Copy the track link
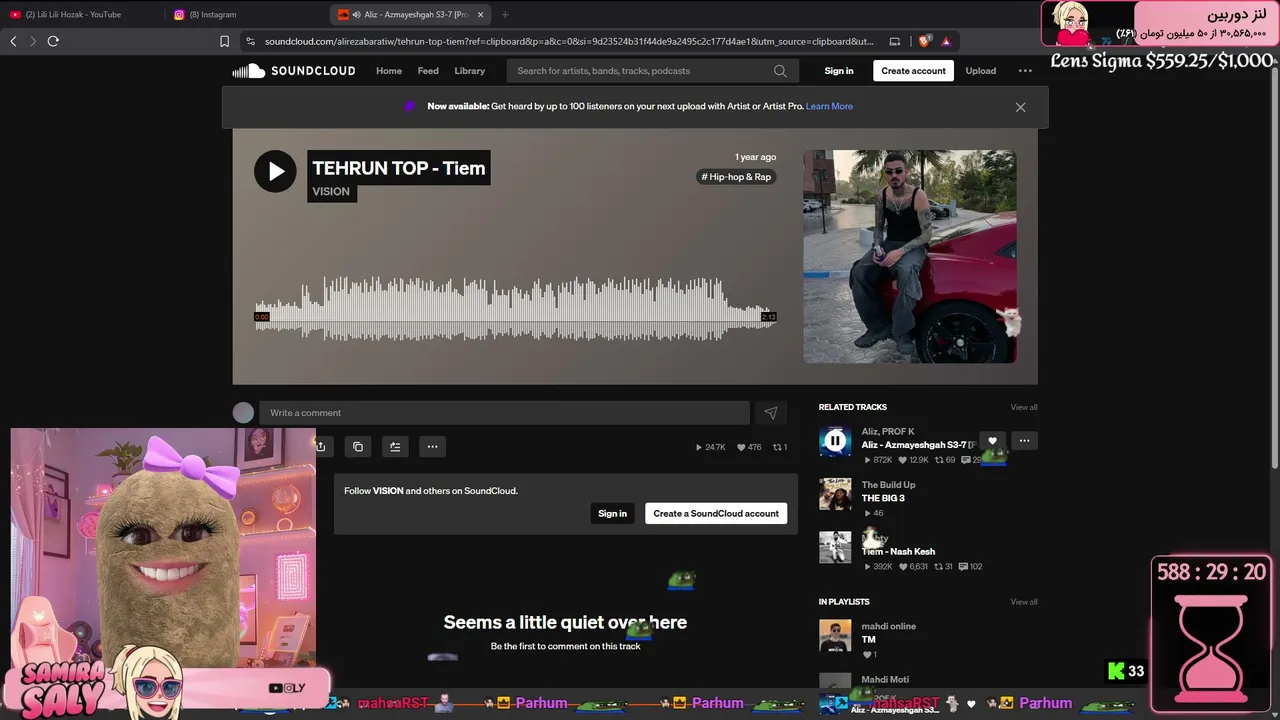The image size is (1280, 720). [x=358, y=447]
